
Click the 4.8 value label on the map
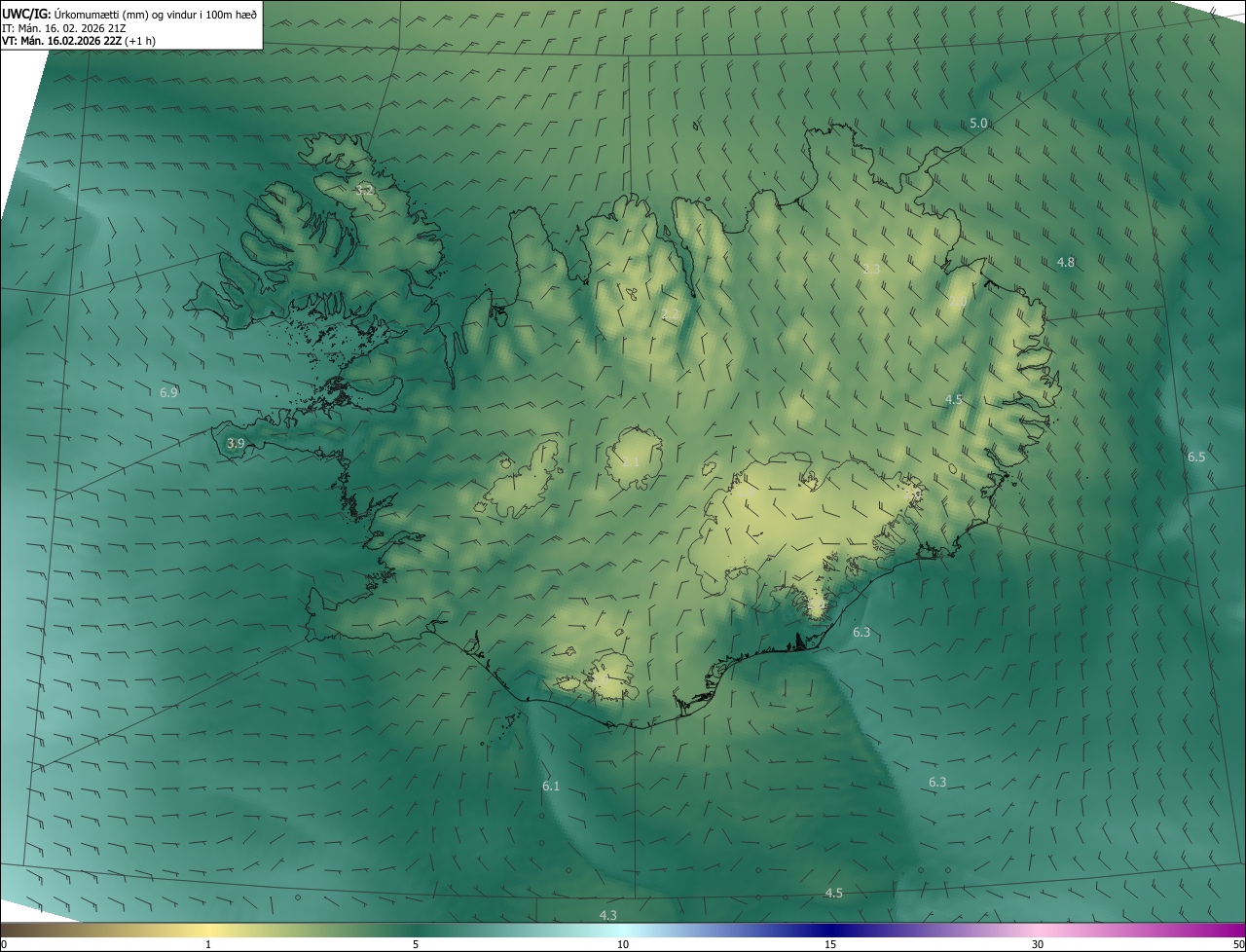coord(1066,263)
